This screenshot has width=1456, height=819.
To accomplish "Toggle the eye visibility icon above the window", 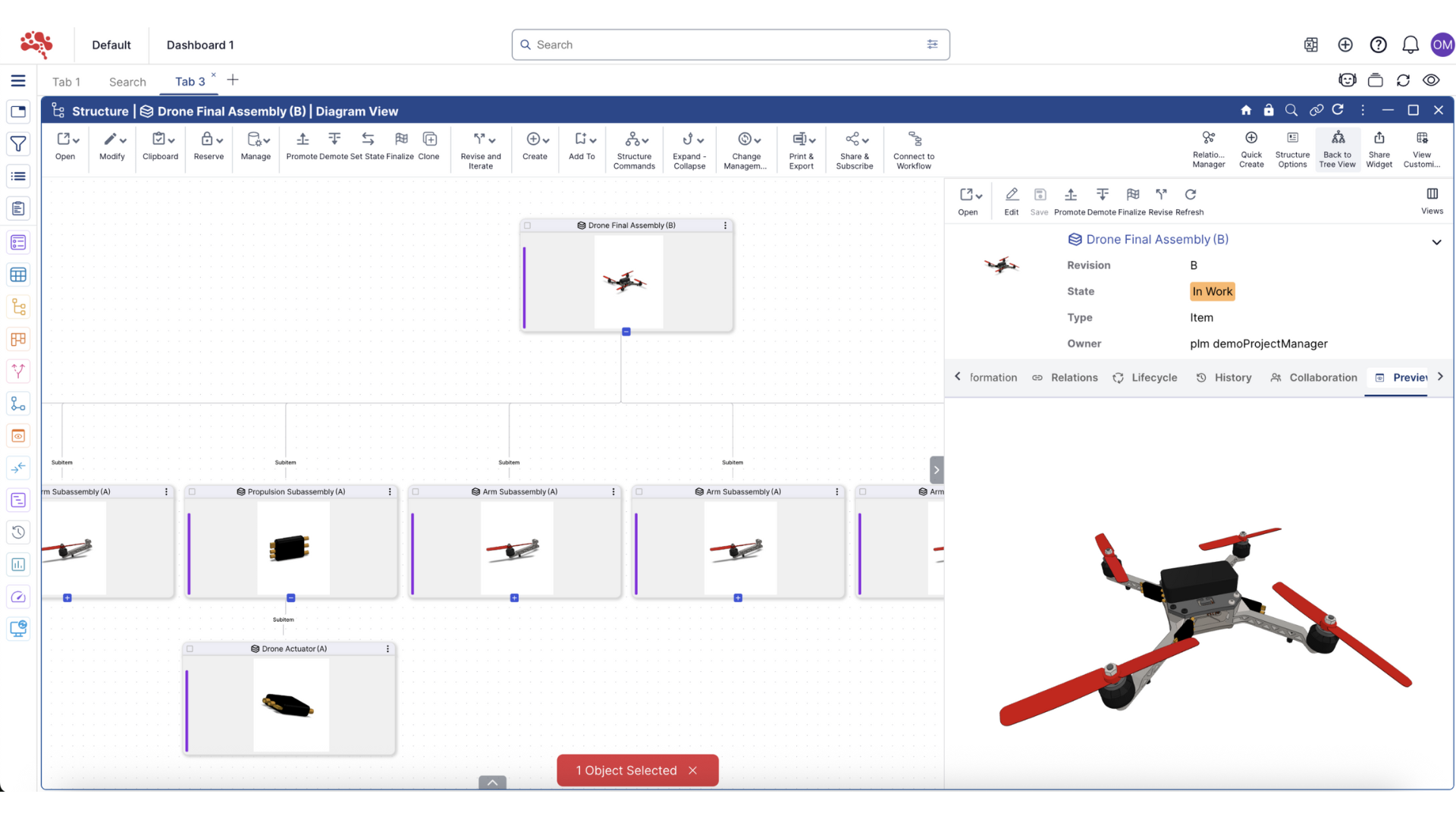I will pos(1432,80).
